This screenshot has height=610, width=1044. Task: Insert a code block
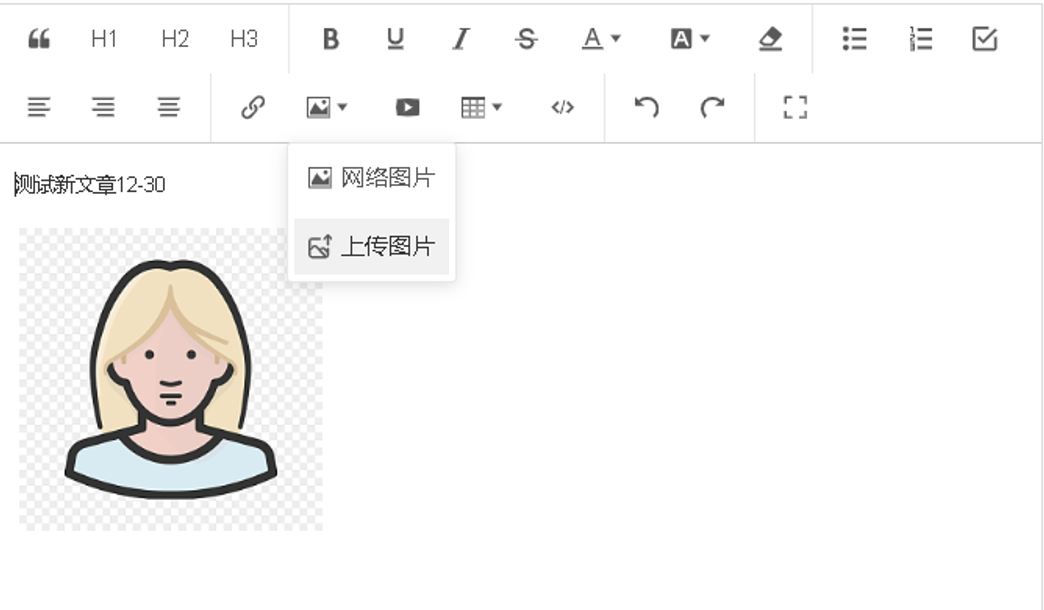(x=563, y=107)
